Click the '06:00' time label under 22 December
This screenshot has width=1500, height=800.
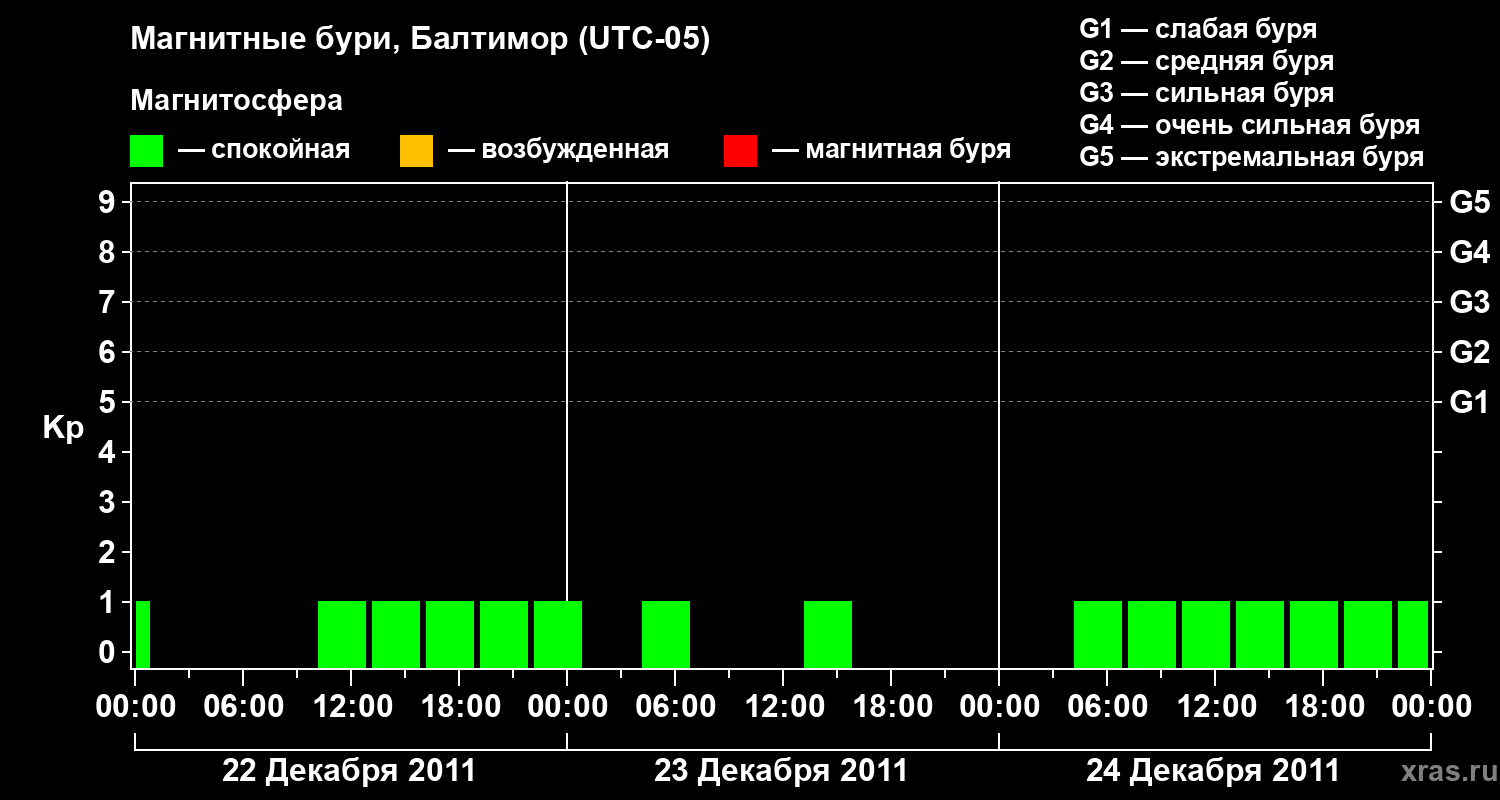pyautogui.click(x=243, y=707)
